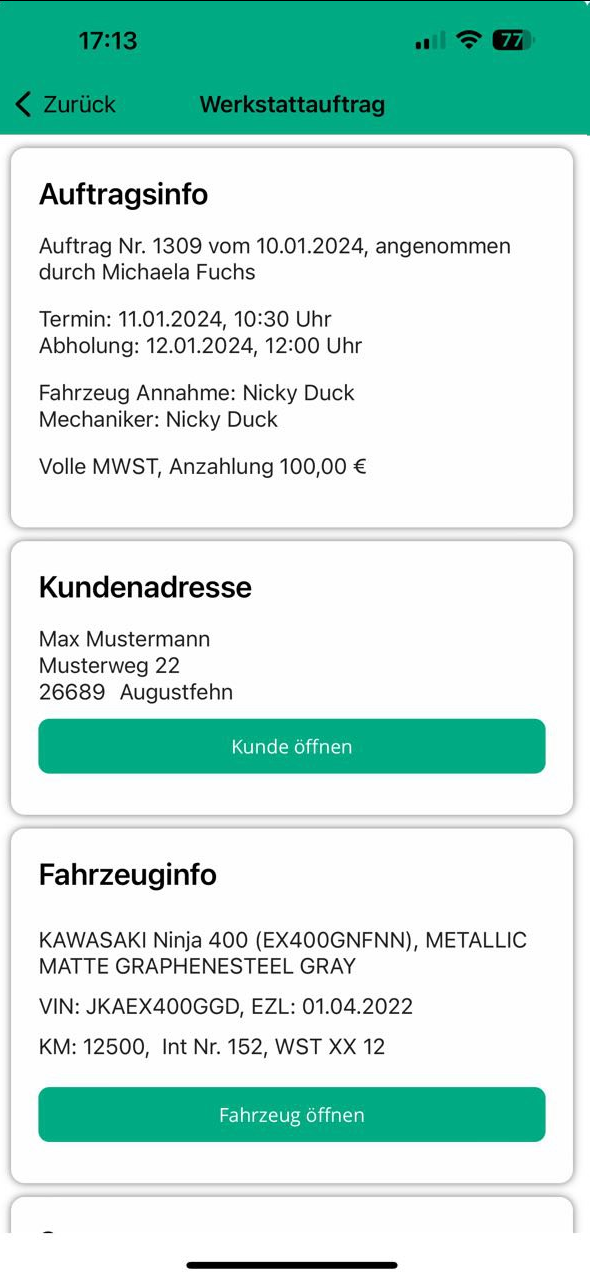
Task: Select the Werkstattauftrag page title
Action: coord(292,104)
